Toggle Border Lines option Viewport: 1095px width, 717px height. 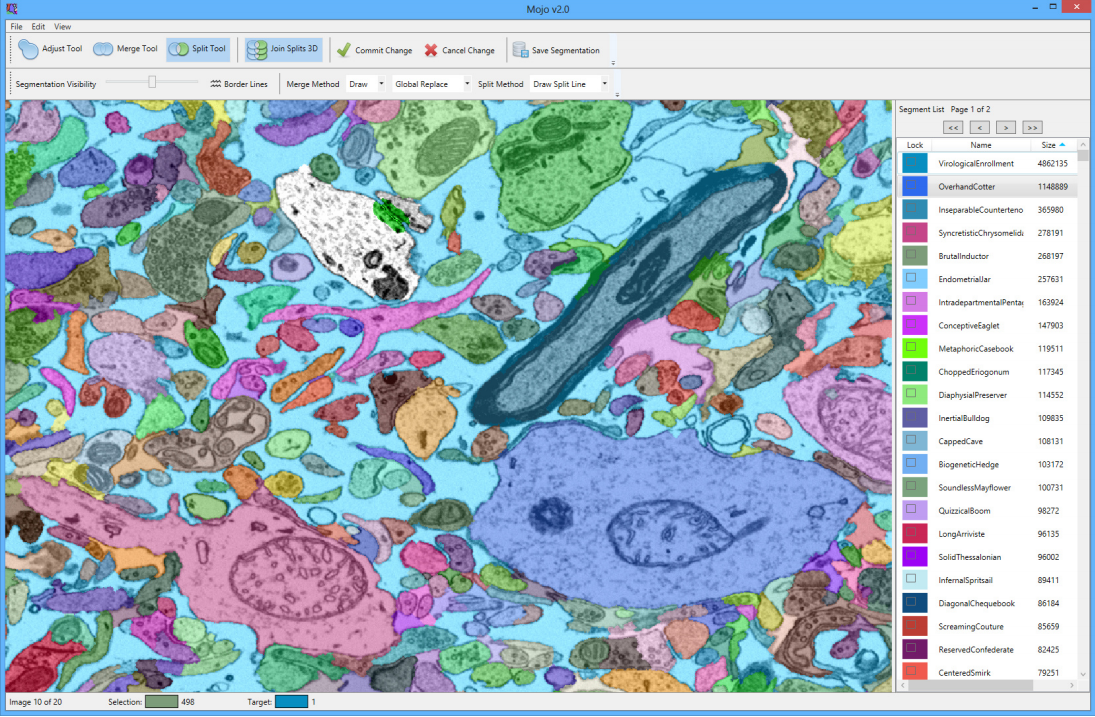(x=239, y=84)
